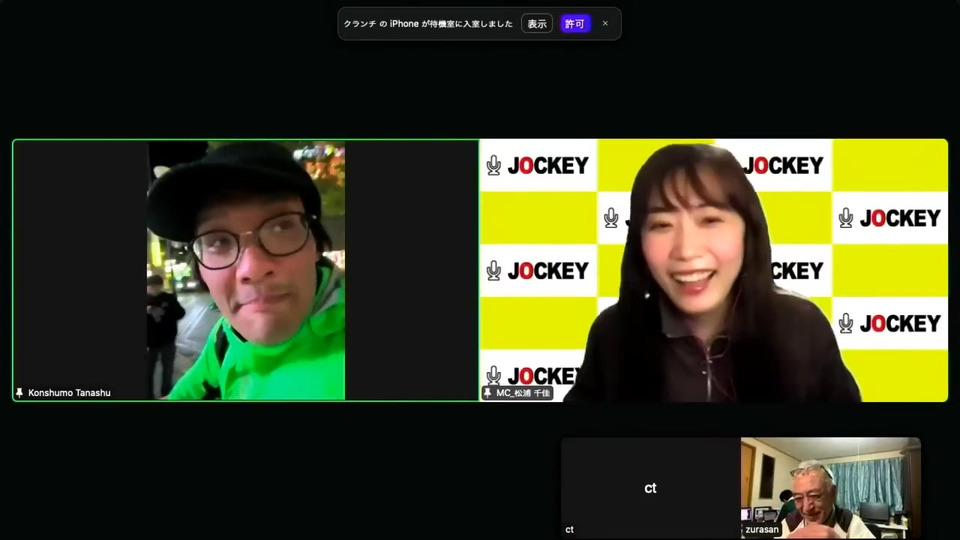Admit the waiting participant with 許可 button
This screenshot has width=960, height=540.
(x=574, y=24)
